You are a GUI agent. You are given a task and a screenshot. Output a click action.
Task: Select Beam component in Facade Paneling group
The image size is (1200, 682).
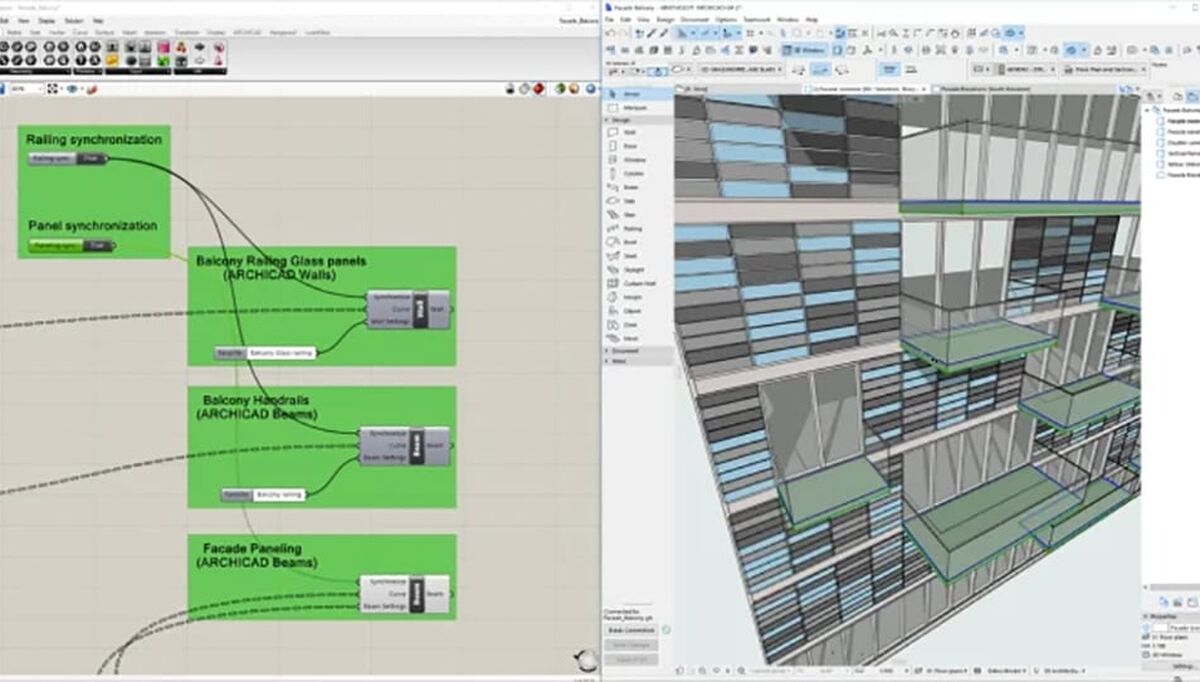click(404, 592)
